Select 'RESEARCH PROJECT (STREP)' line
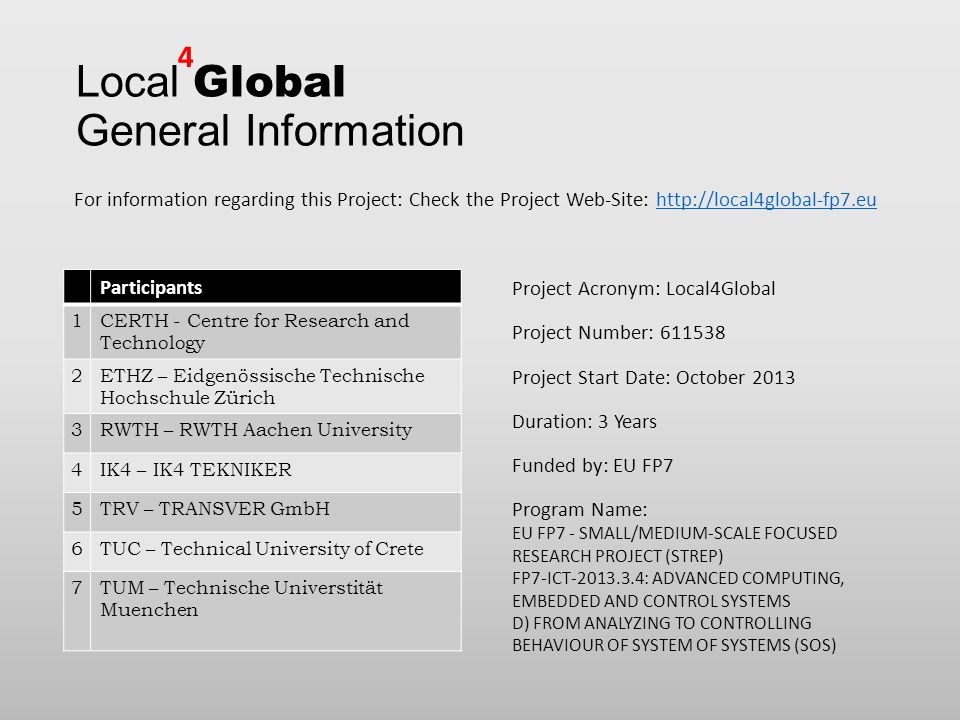This screenshot has width=960, height=720. (617, 556)
